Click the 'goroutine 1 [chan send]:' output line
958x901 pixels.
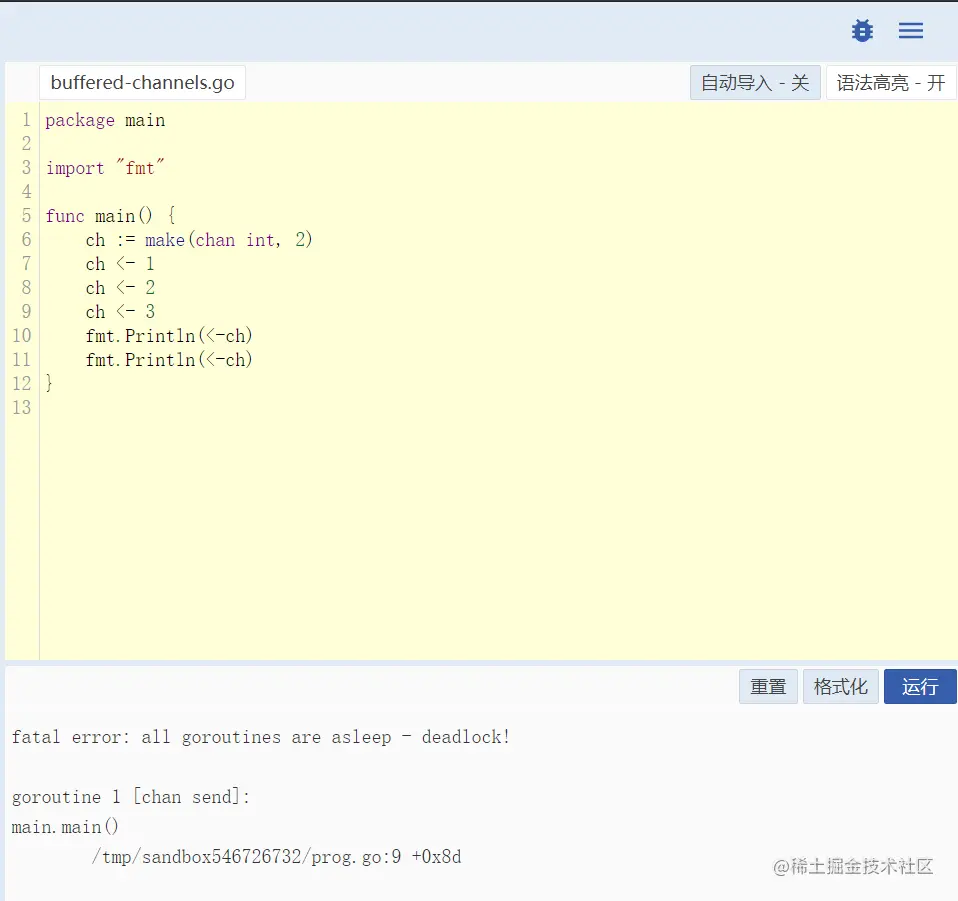pyautogui.click(x=131, y=797)
